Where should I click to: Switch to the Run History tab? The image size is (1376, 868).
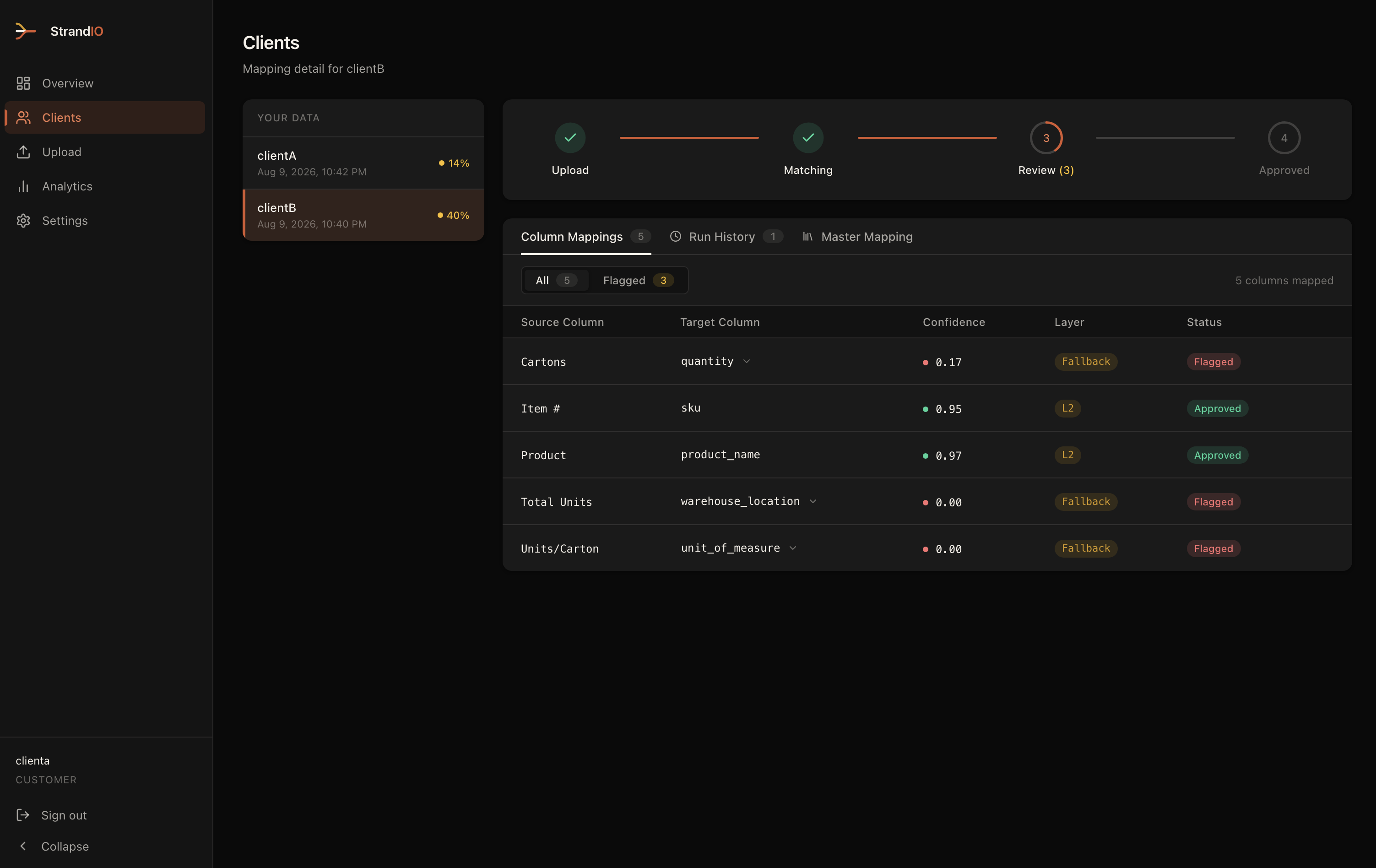(726, 237)
